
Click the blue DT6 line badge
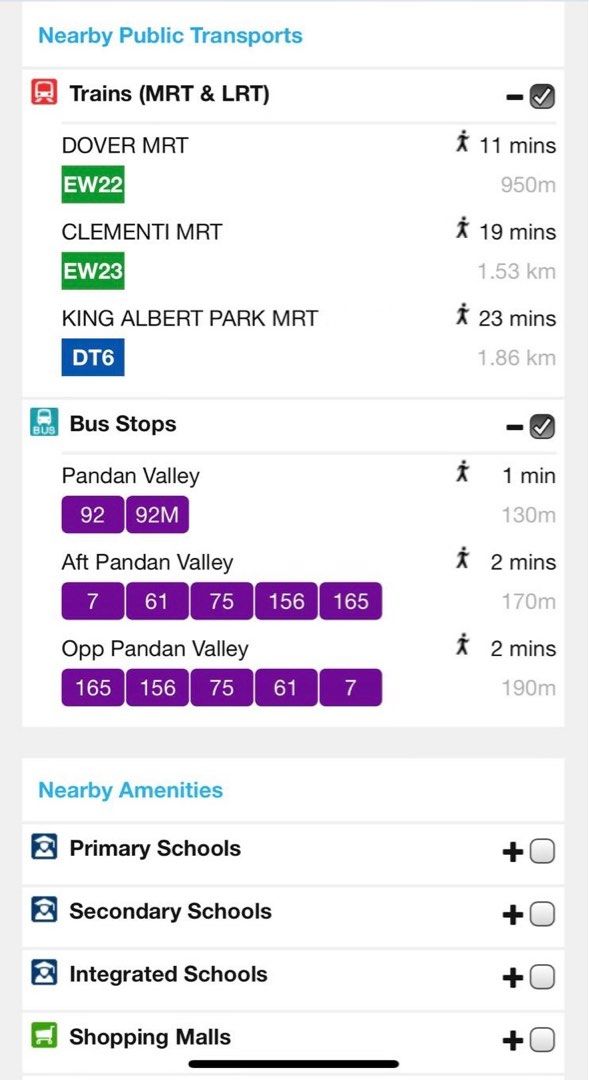pyautogui.click(x=93, y=357)
